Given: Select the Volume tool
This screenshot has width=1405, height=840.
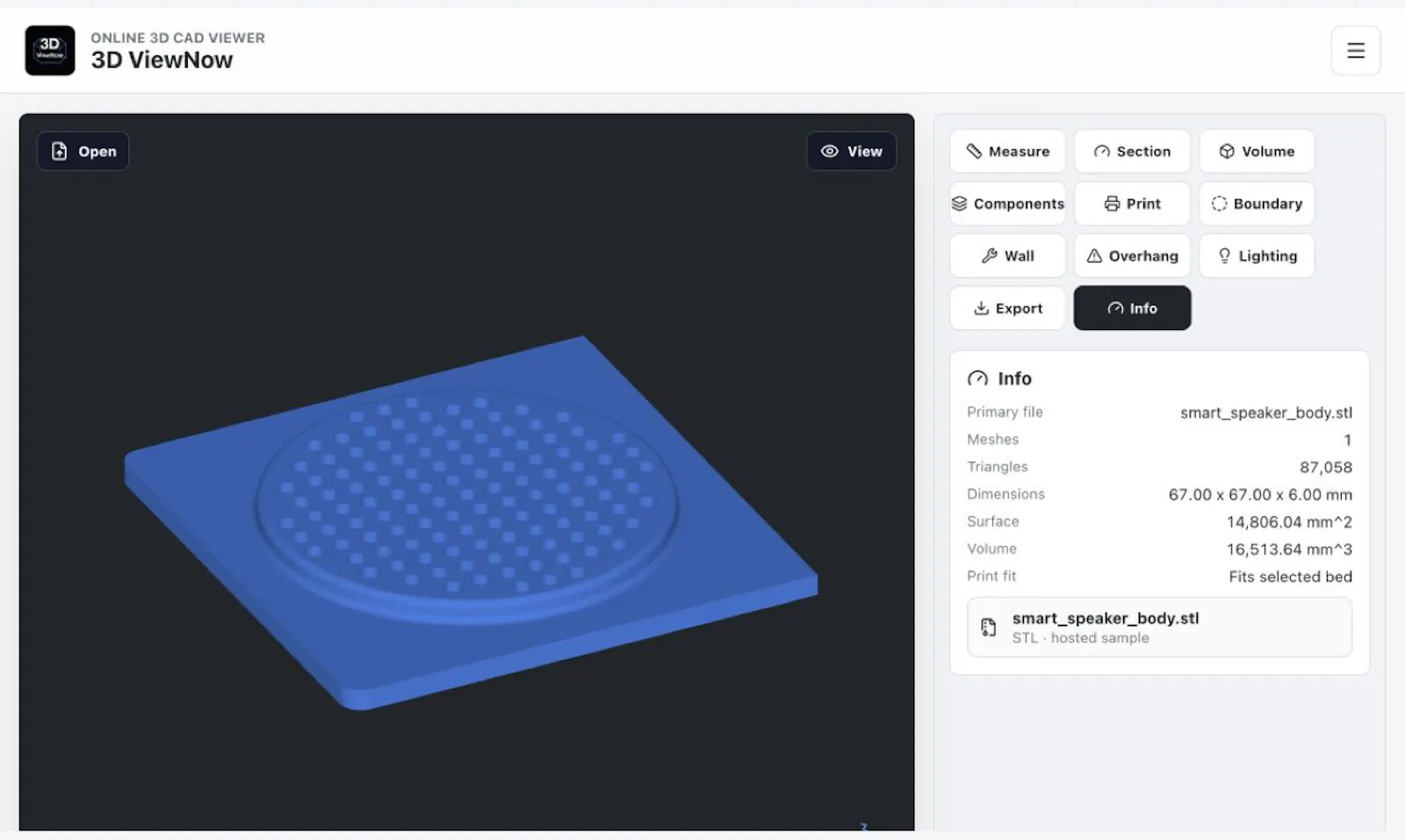Looking at the screenshot, I should pyautogui.click(x=1257, y=151).
